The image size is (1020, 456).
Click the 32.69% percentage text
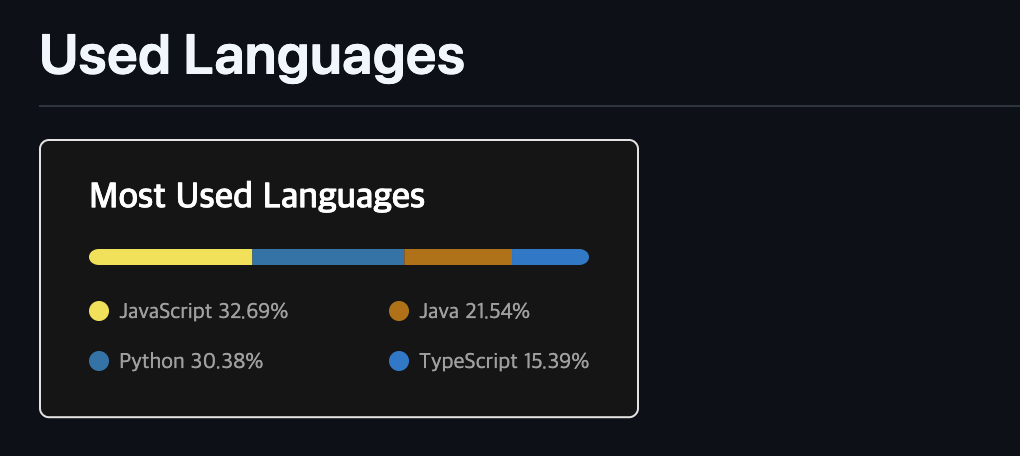point(253,312)
